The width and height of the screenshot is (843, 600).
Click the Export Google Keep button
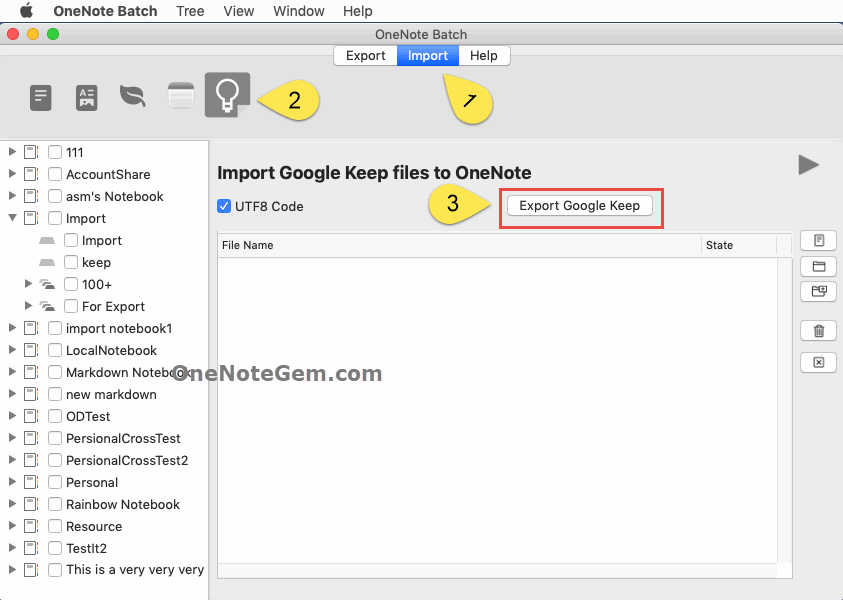point(580,206)
